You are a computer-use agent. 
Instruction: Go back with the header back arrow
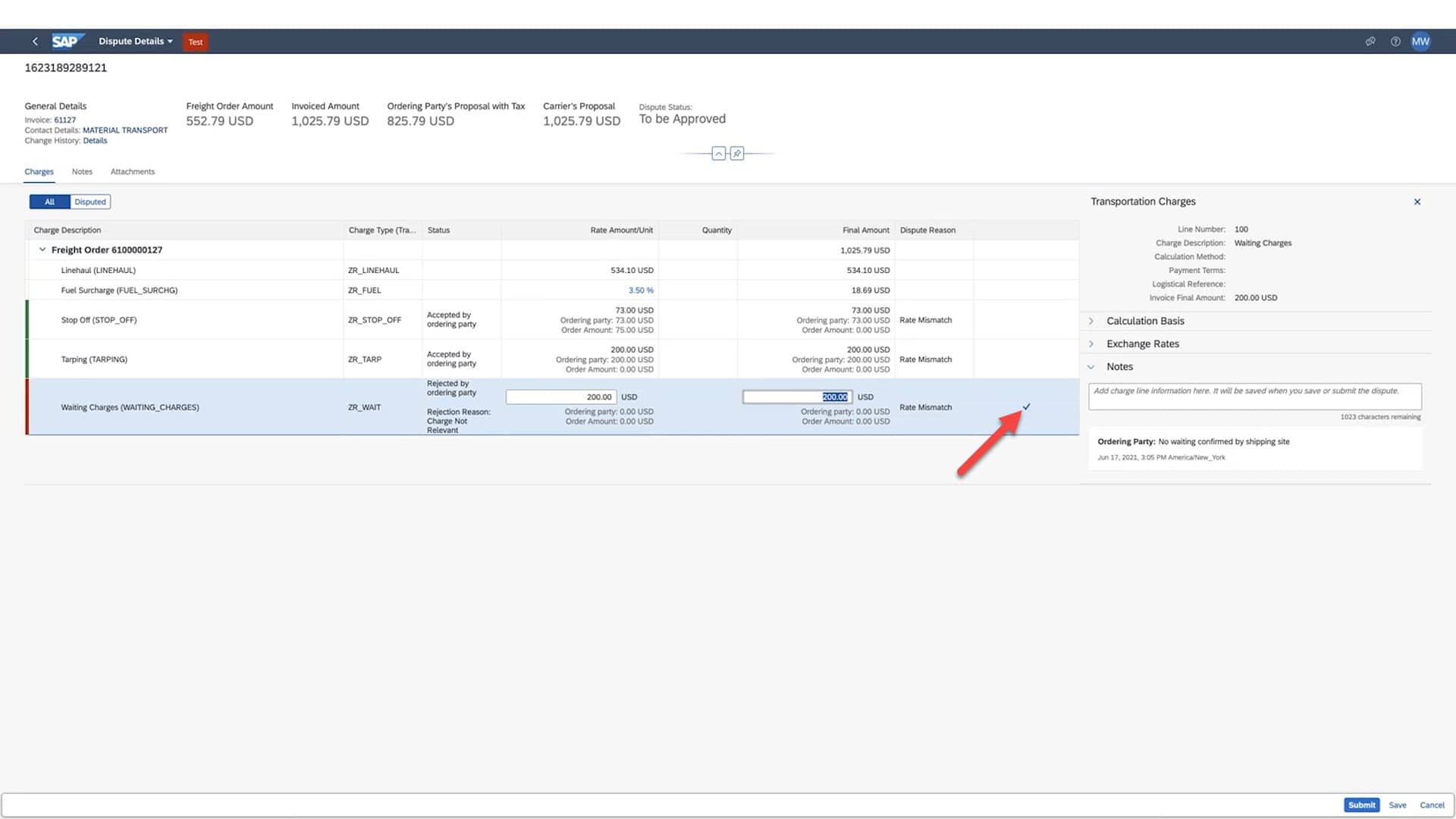point(35,42)
